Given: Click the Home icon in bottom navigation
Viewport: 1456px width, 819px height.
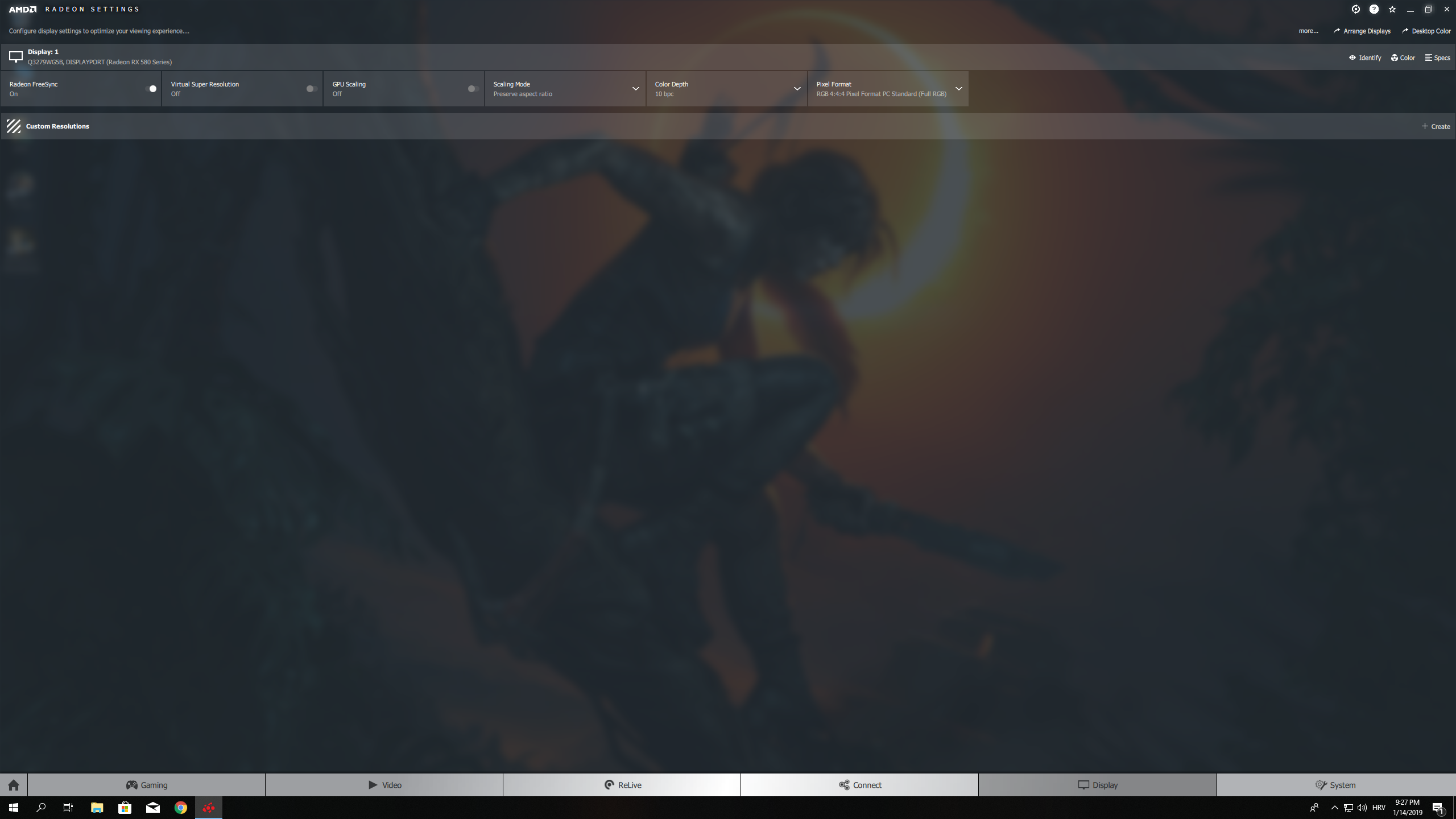Looking at the screenshot, I should (x=14, y=785).
